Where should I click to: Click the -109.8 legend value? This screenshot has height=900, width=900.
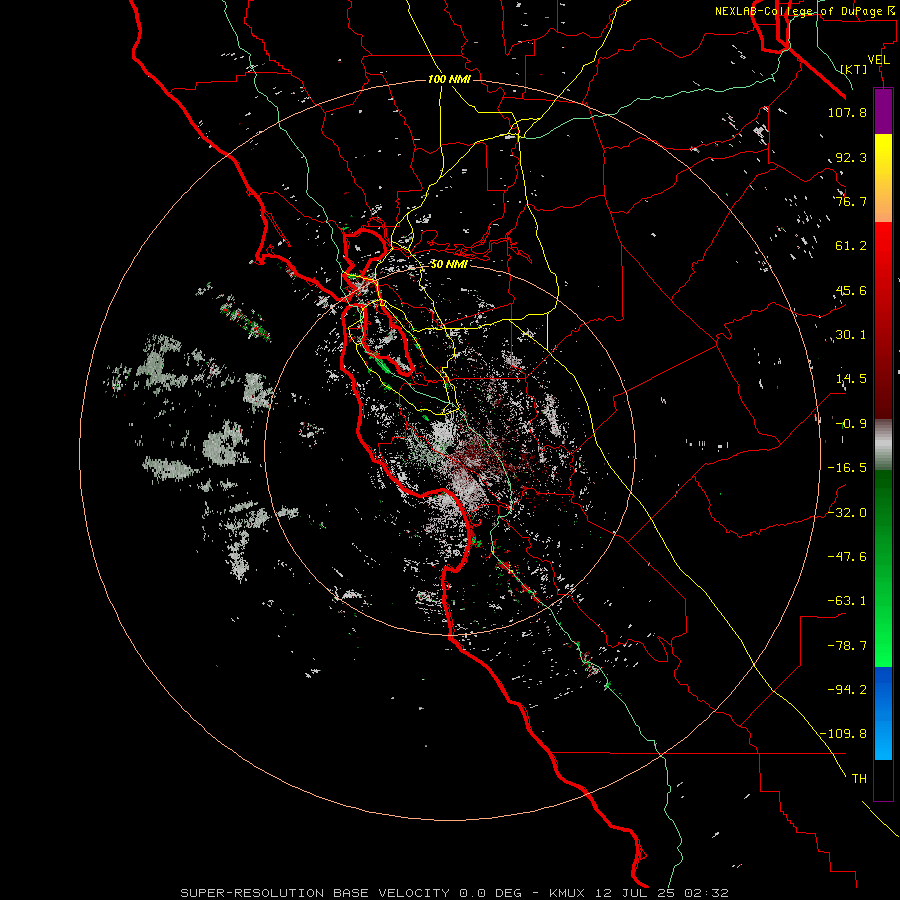pos(844,734)
